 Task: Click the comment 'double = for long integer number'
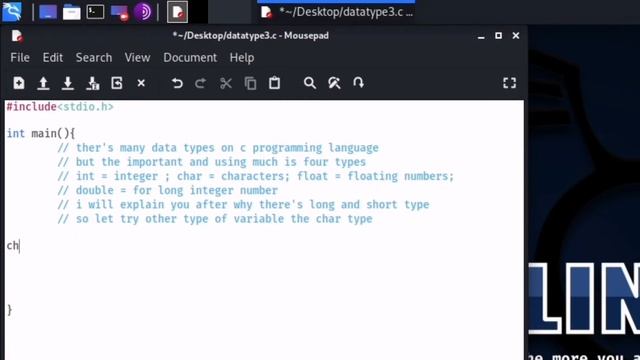167,191
